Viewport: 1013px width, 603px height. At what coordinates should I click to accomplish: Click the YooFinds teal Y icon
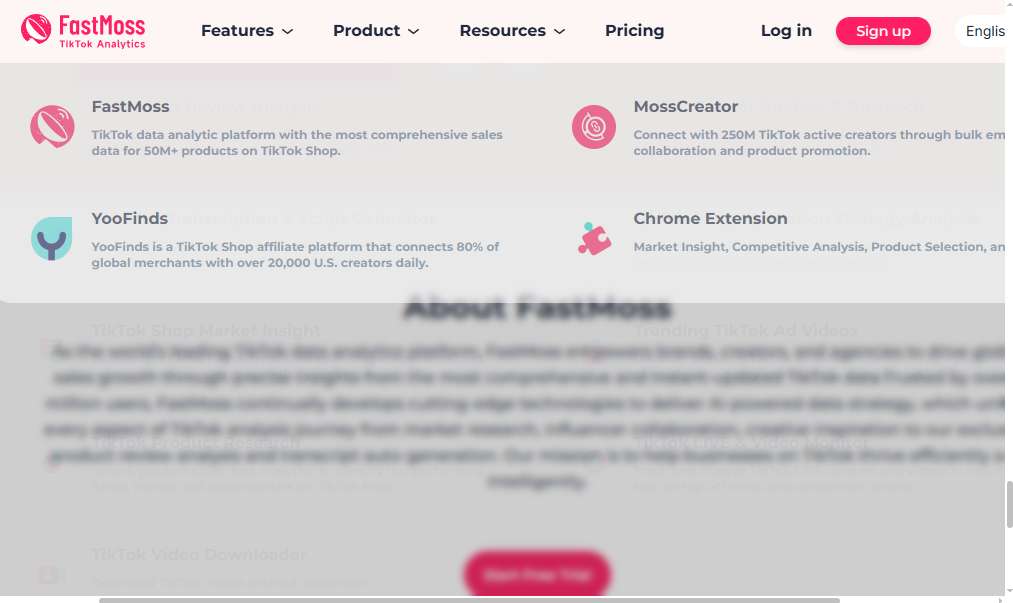click(x=52, y=238)
